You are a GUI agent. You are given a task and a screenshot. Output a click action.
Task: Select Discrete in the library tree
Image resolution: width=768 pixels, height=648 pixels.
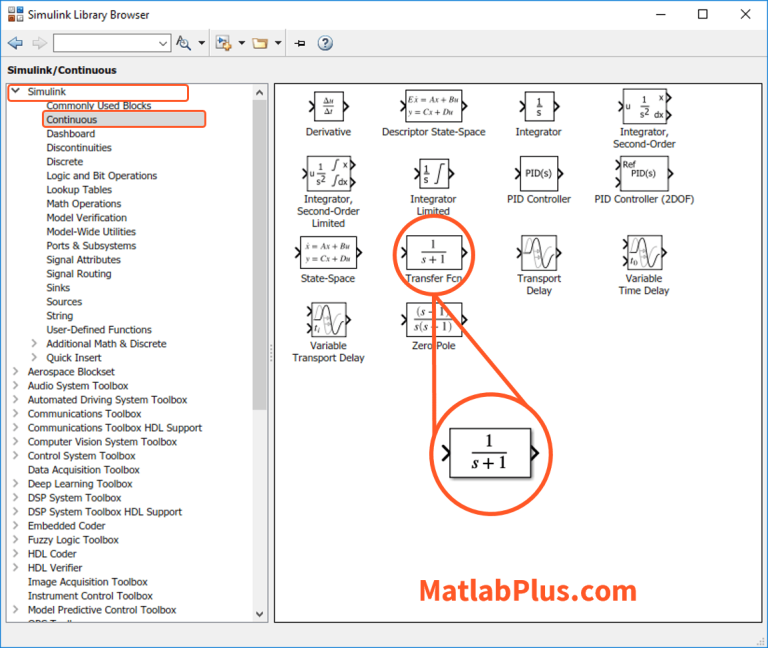point(65,162)
